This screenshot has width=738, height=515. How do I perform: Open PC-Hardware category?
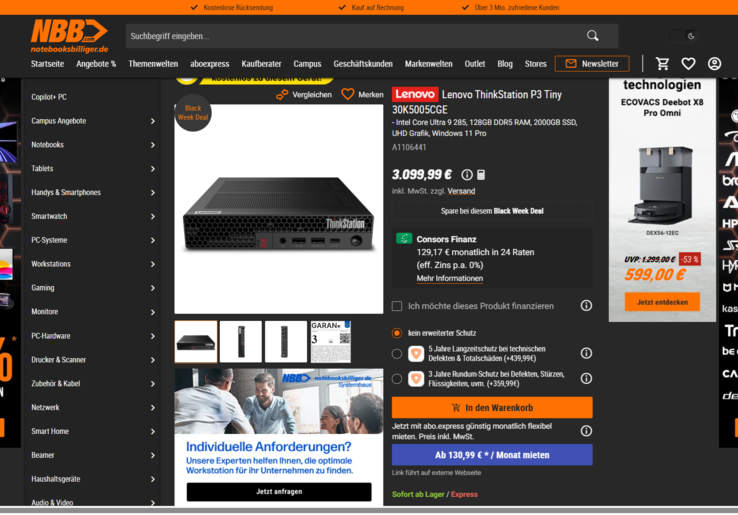[x=51, y=336]
